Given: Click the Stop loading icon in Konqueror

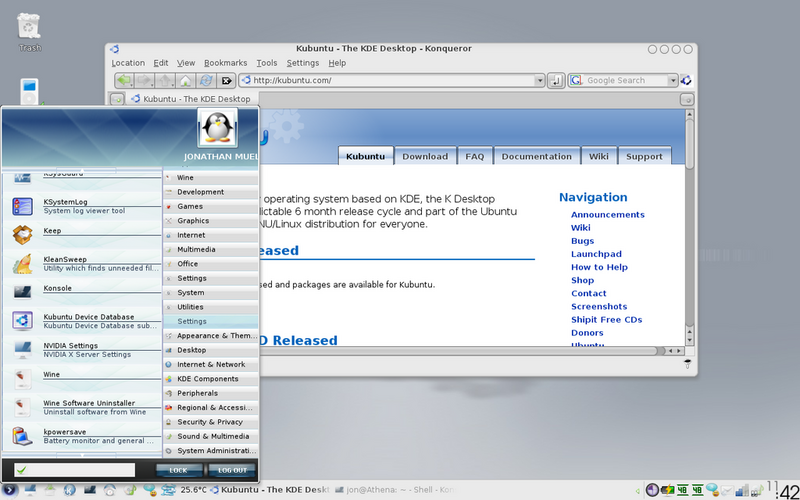Looking at the screenshot, I should (x=227, y=80).
